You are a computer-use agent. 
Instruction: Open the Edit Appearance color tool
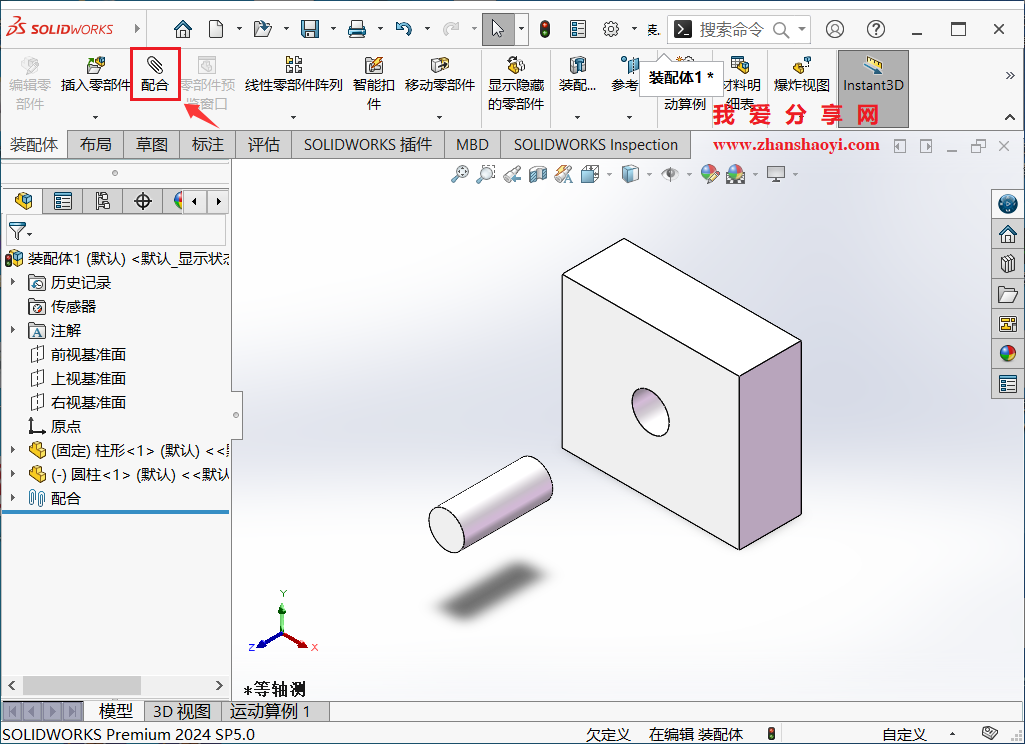click(708, 174)
